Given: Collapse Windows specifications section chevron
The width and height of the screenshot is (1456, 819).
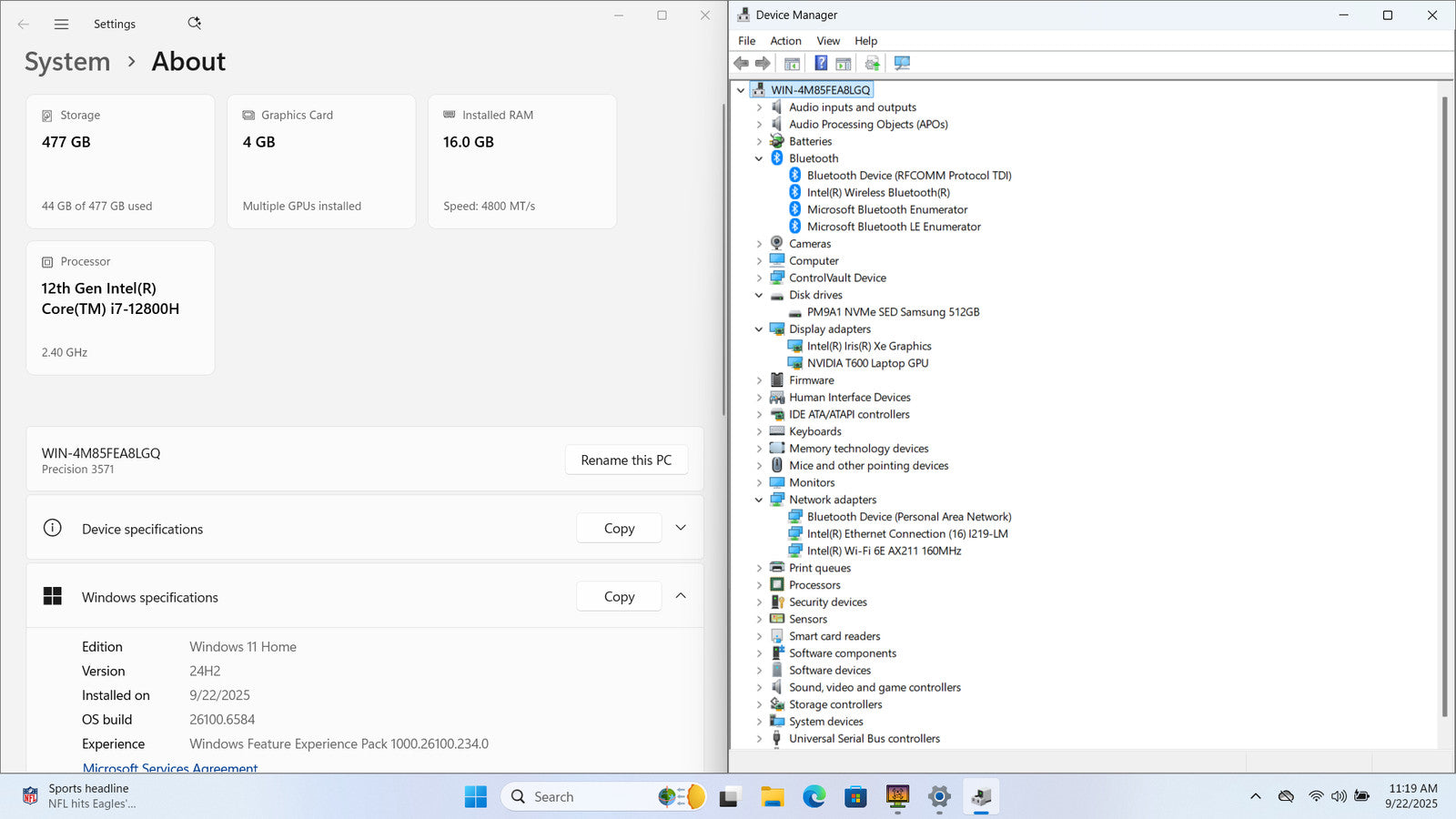Looking at the screenshot, I should click(681, 596).
